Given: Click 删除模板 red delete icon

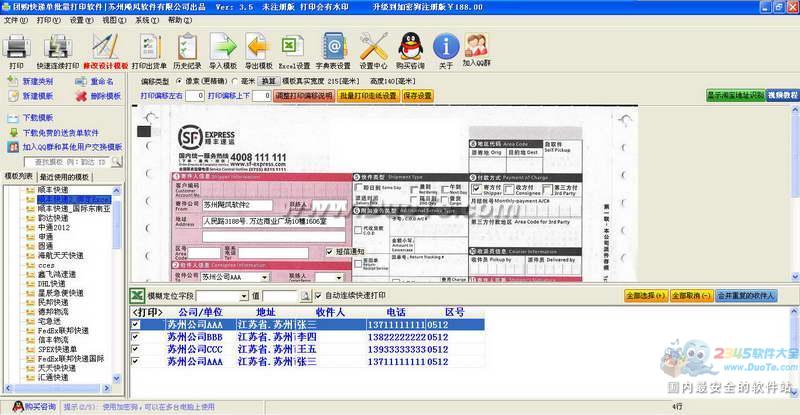Looking at the screenshot, I should [x=82, y=96].
